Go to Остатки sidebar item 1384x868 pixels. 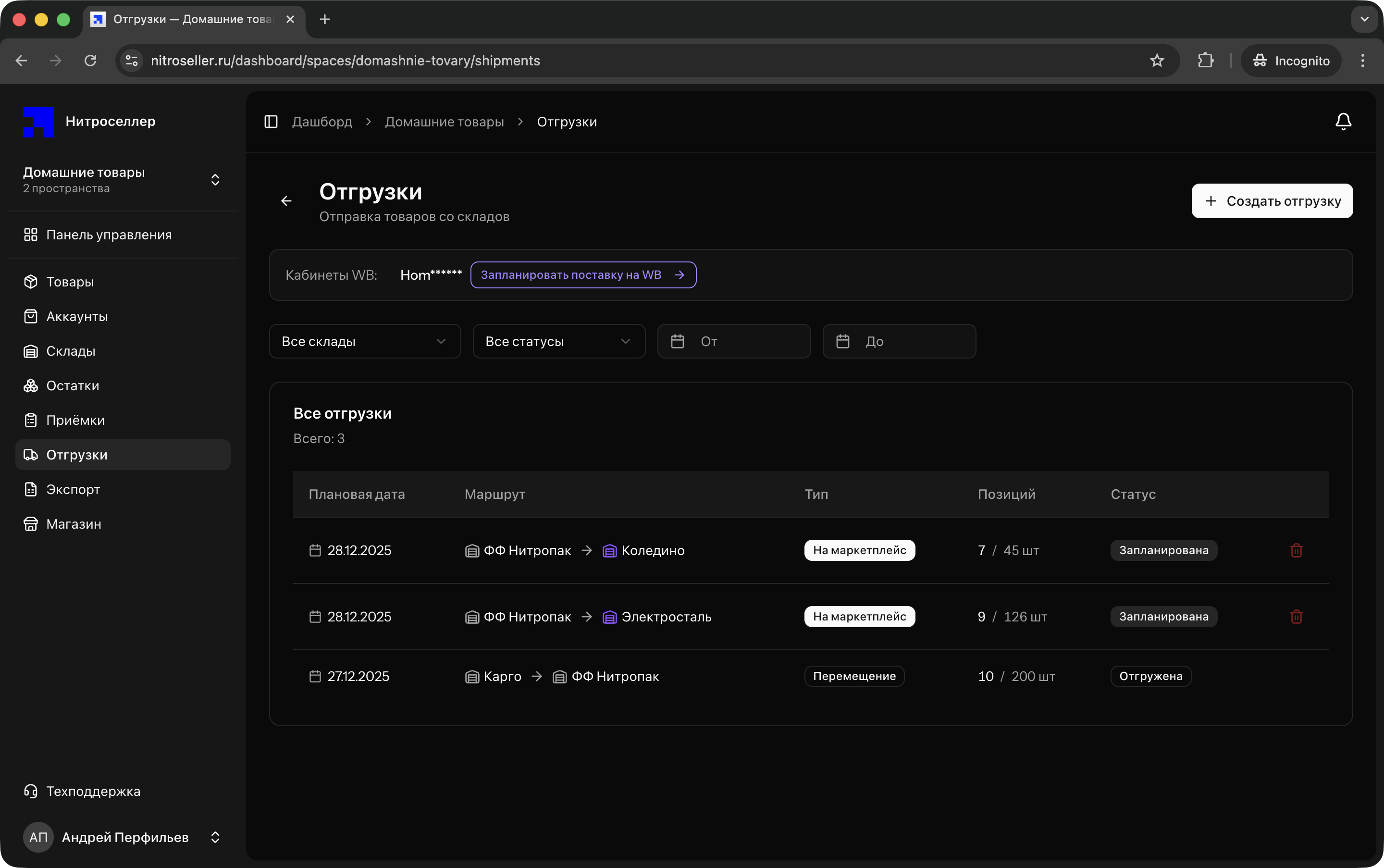point(73,386)
